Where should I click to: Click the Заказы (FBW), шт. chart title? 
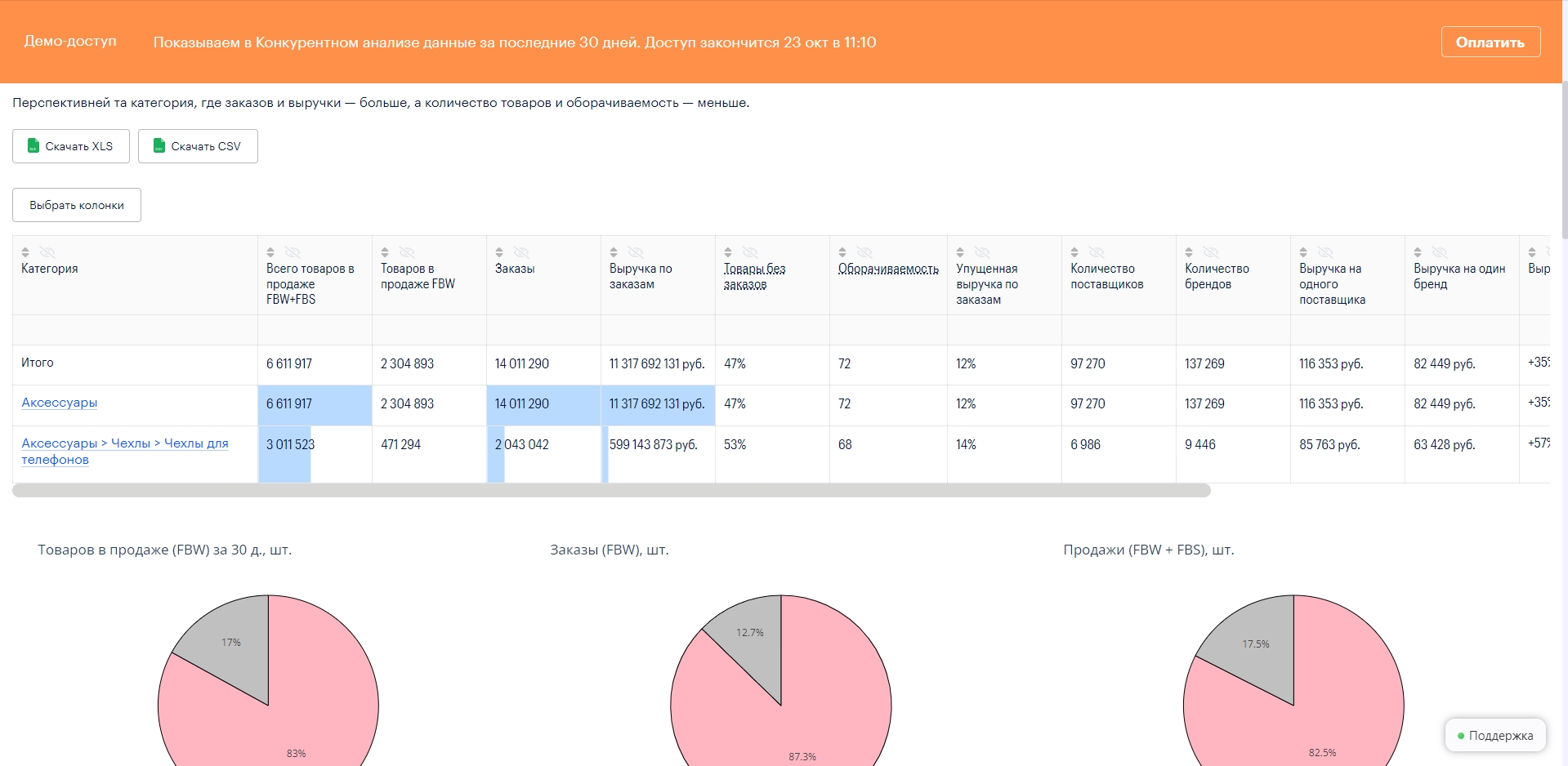610,550
